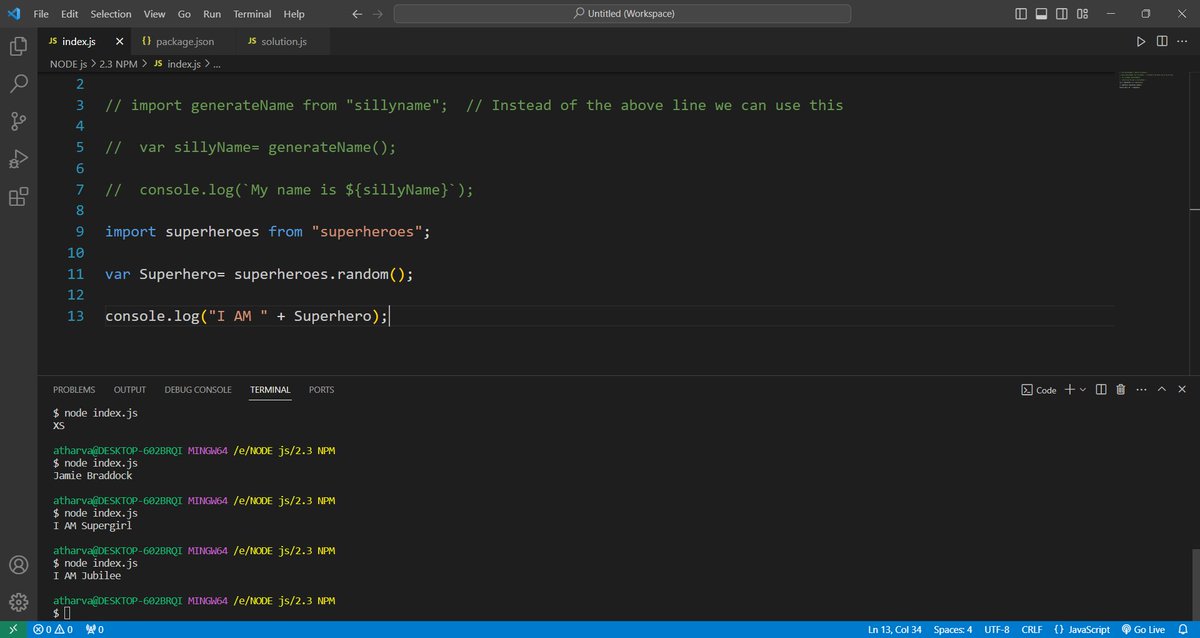Open the Run and Debug view
The width and height of the screenshot is (1200, 638).
click(x=17, y=159)
